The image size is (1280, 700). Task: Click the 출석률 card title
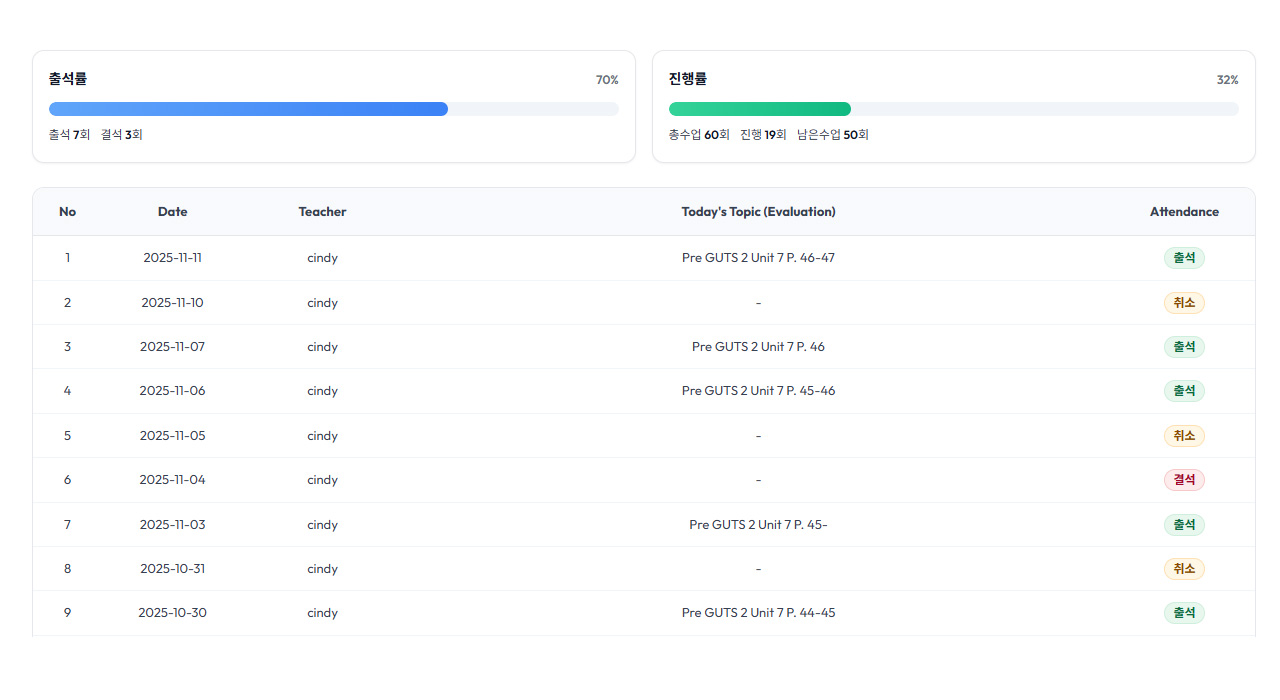pyautogui.click(x=68, y=79)
